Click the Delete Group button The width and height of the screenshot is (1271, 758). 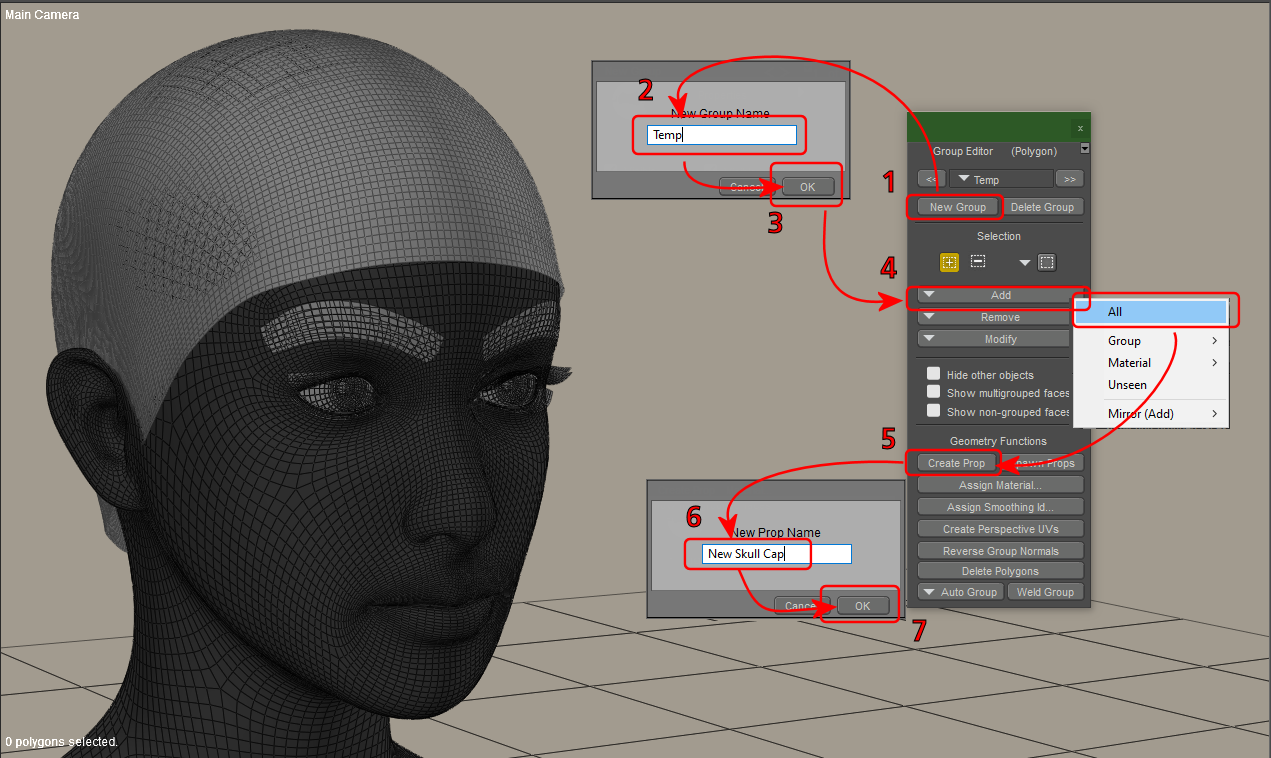(x=1043, y=207)
